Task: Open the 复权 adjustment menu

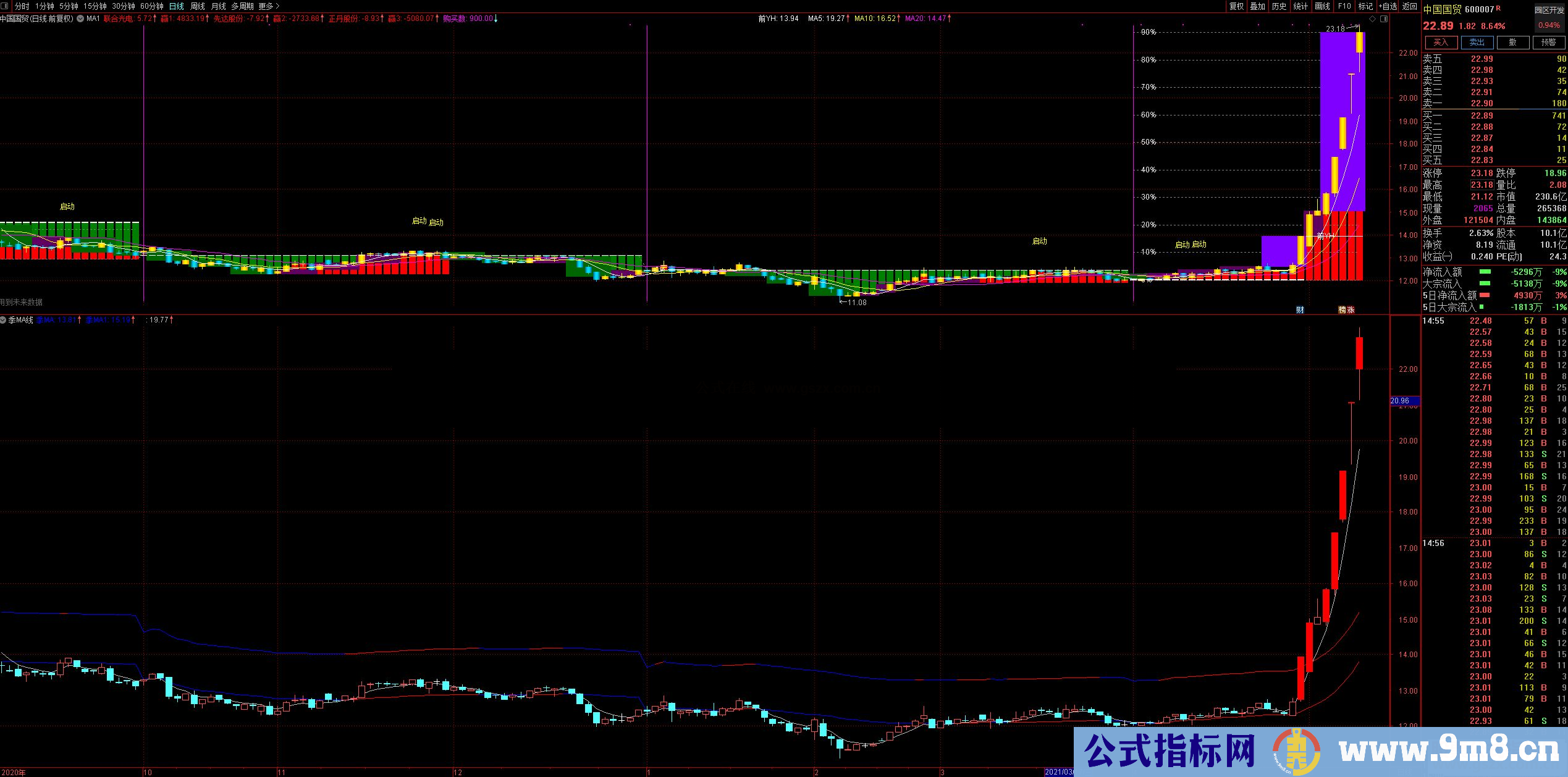Action: [1236, 6]
